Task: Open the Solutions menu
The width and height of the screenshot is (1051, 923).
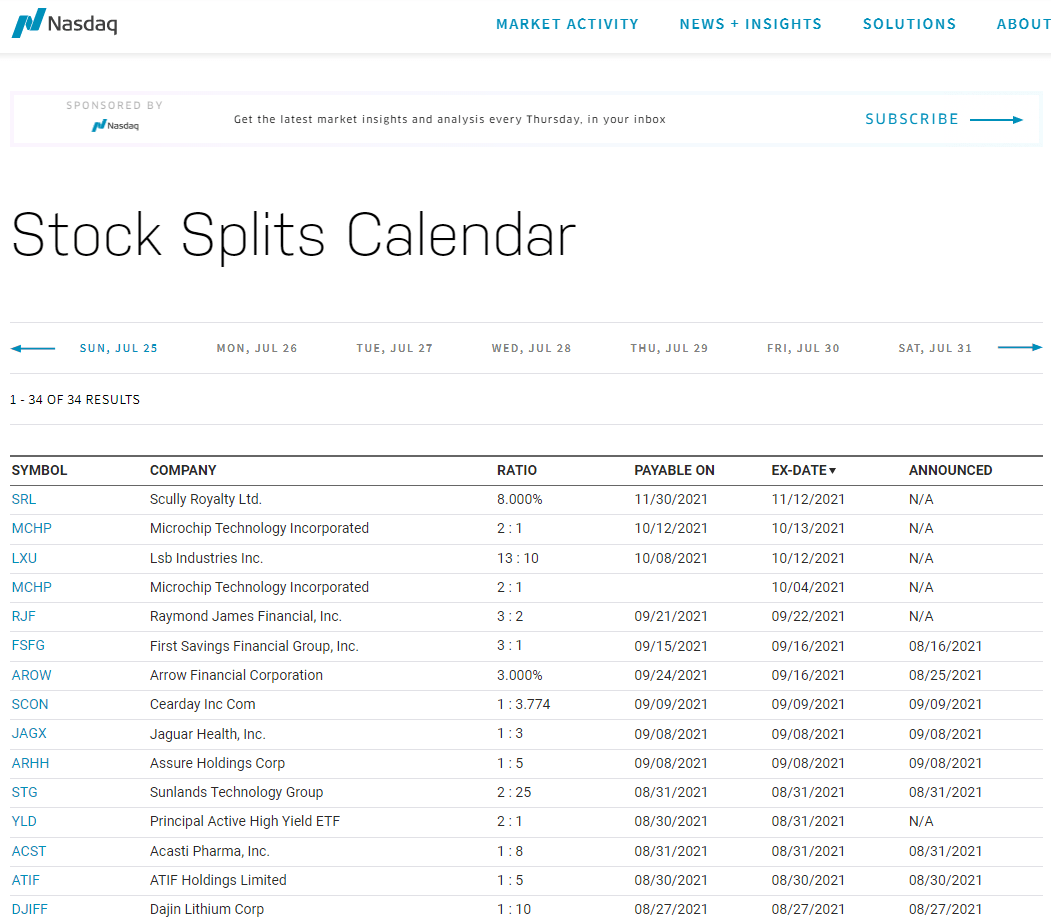Action: pos(909,24)
